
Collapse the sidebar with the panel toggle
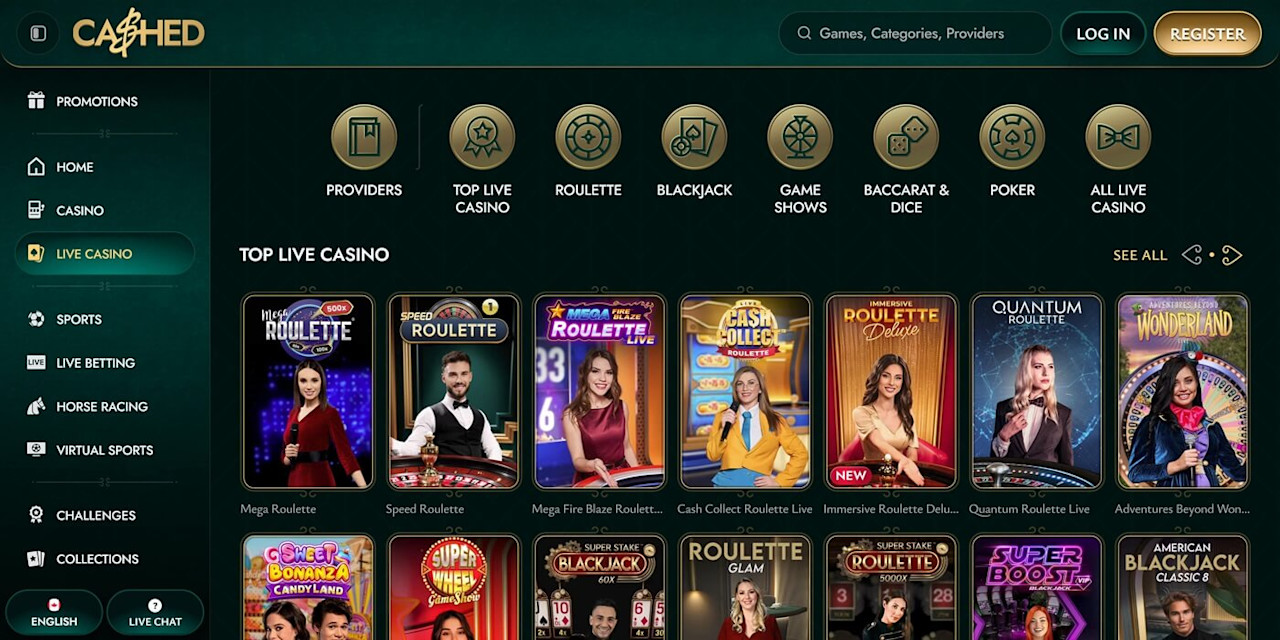click(38, 33)
